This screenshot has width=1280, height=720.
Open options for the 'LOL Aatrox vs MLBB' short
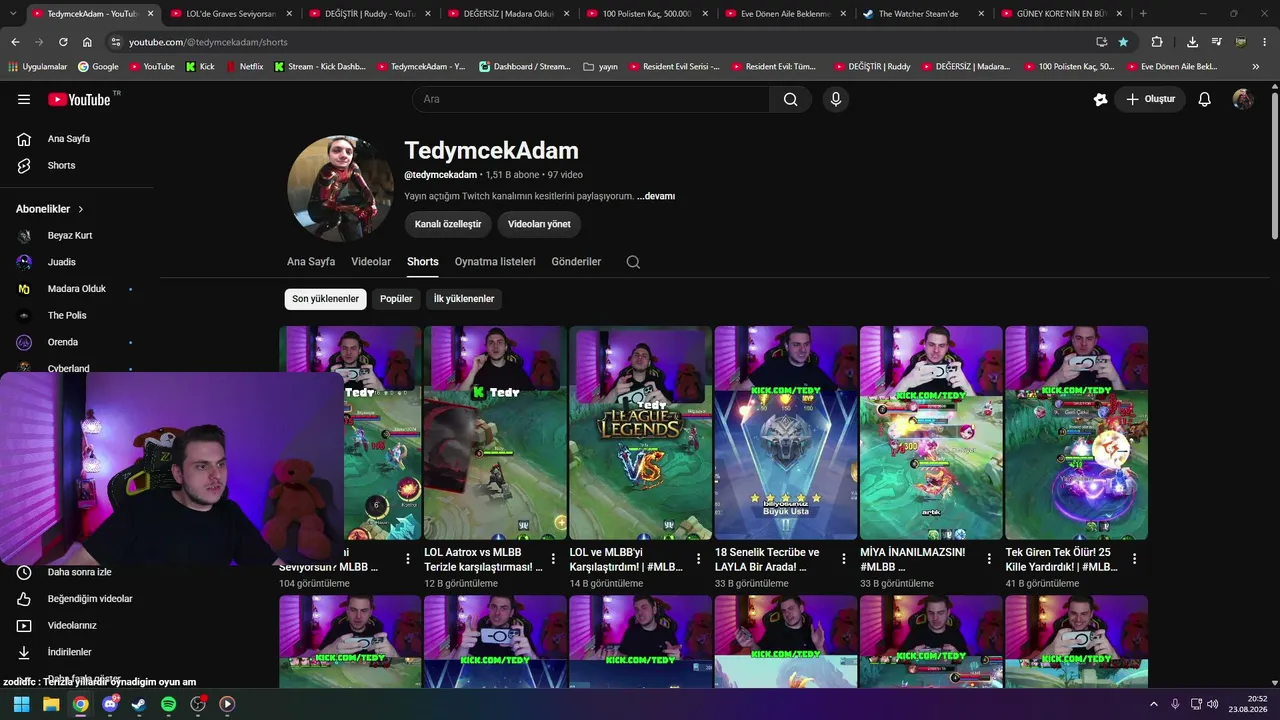[x=553, y=559]
